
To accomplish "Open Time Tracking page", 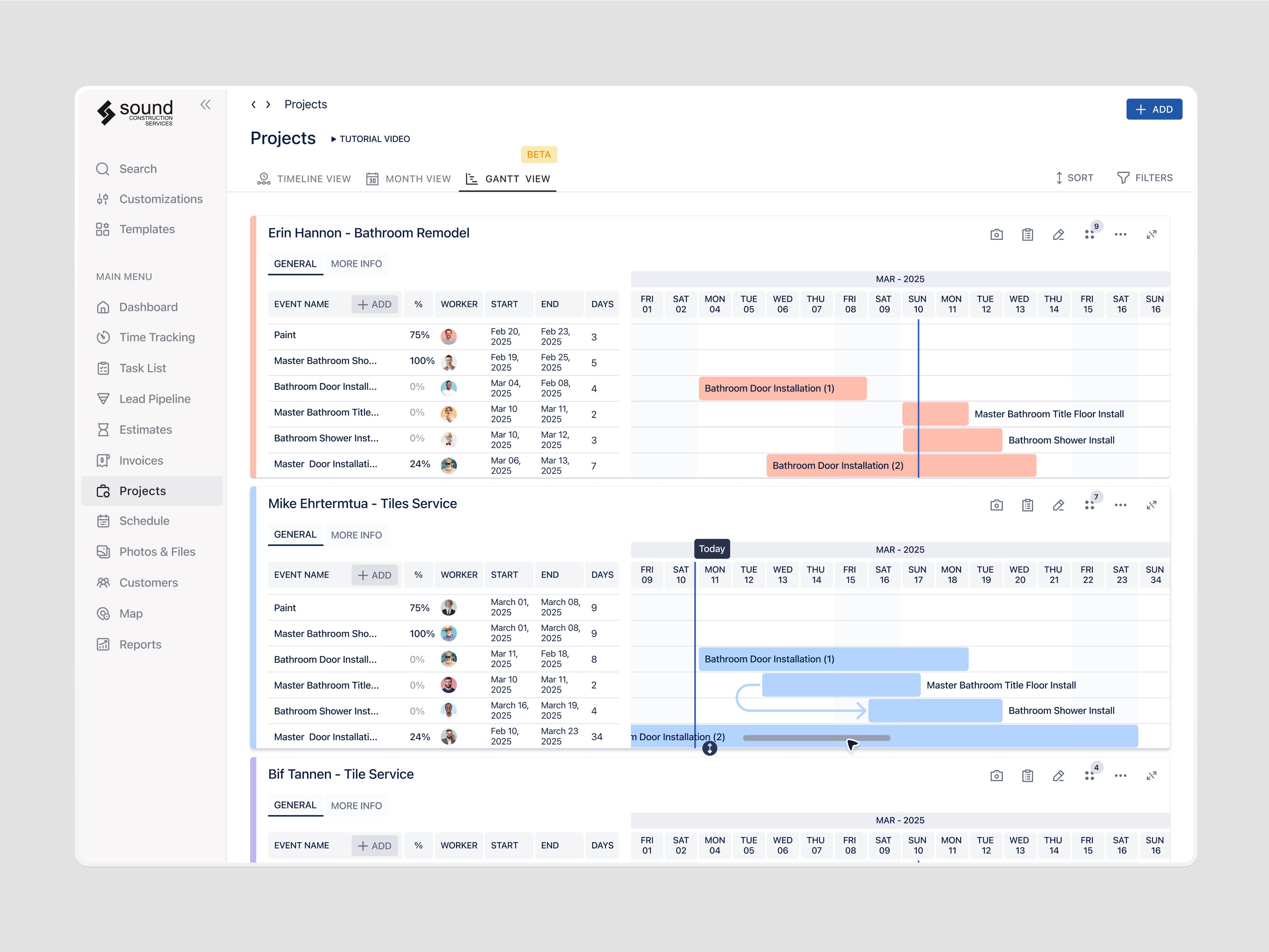I will (x=146, y=337).
